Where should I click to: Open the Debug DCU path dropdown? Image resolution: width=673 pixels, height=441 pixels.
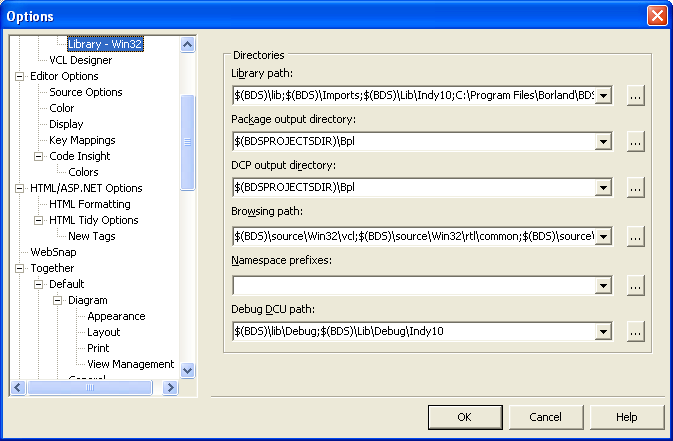[x=603, y=332]
